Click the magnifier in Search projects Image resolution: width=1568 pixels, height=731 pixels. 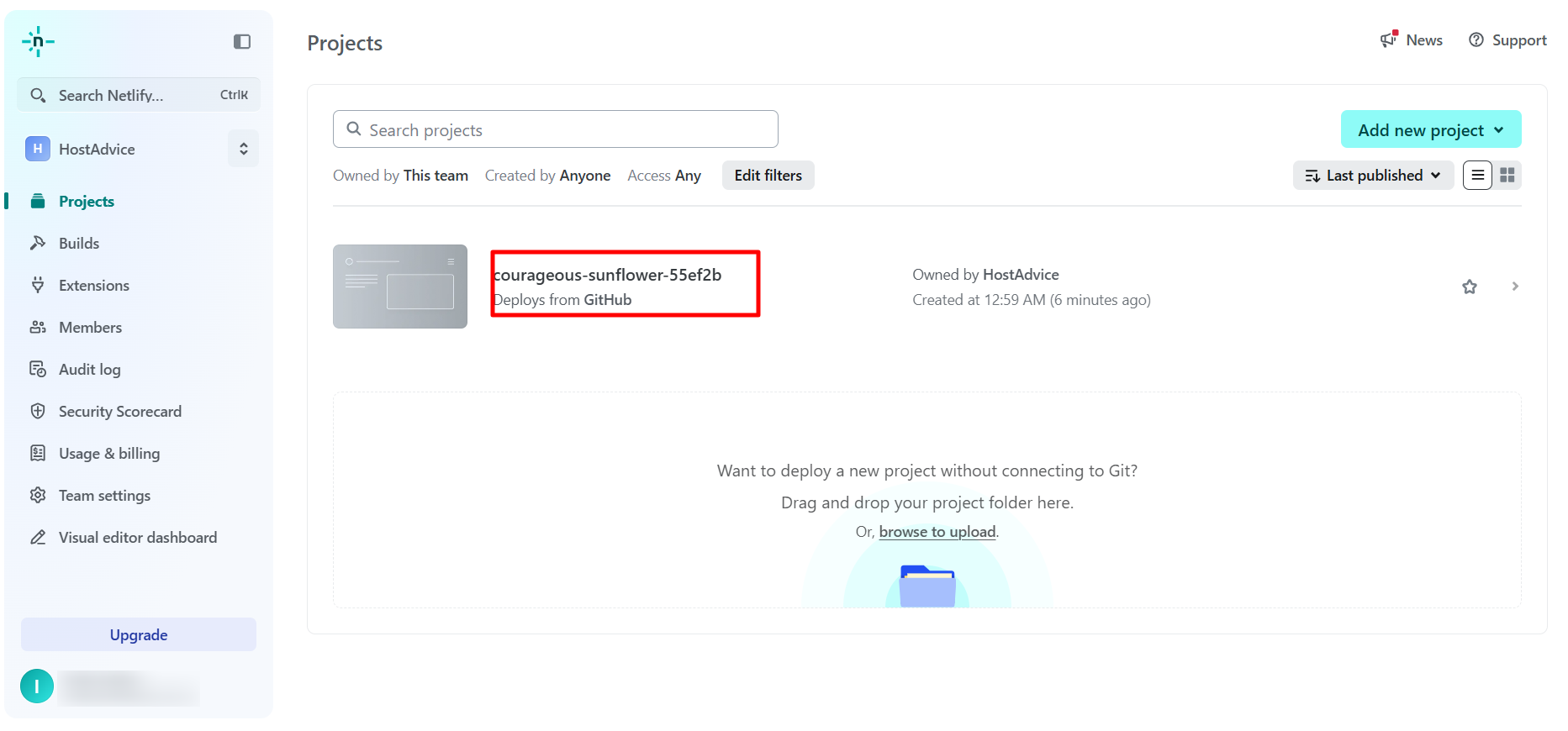[x=354, y=129]
